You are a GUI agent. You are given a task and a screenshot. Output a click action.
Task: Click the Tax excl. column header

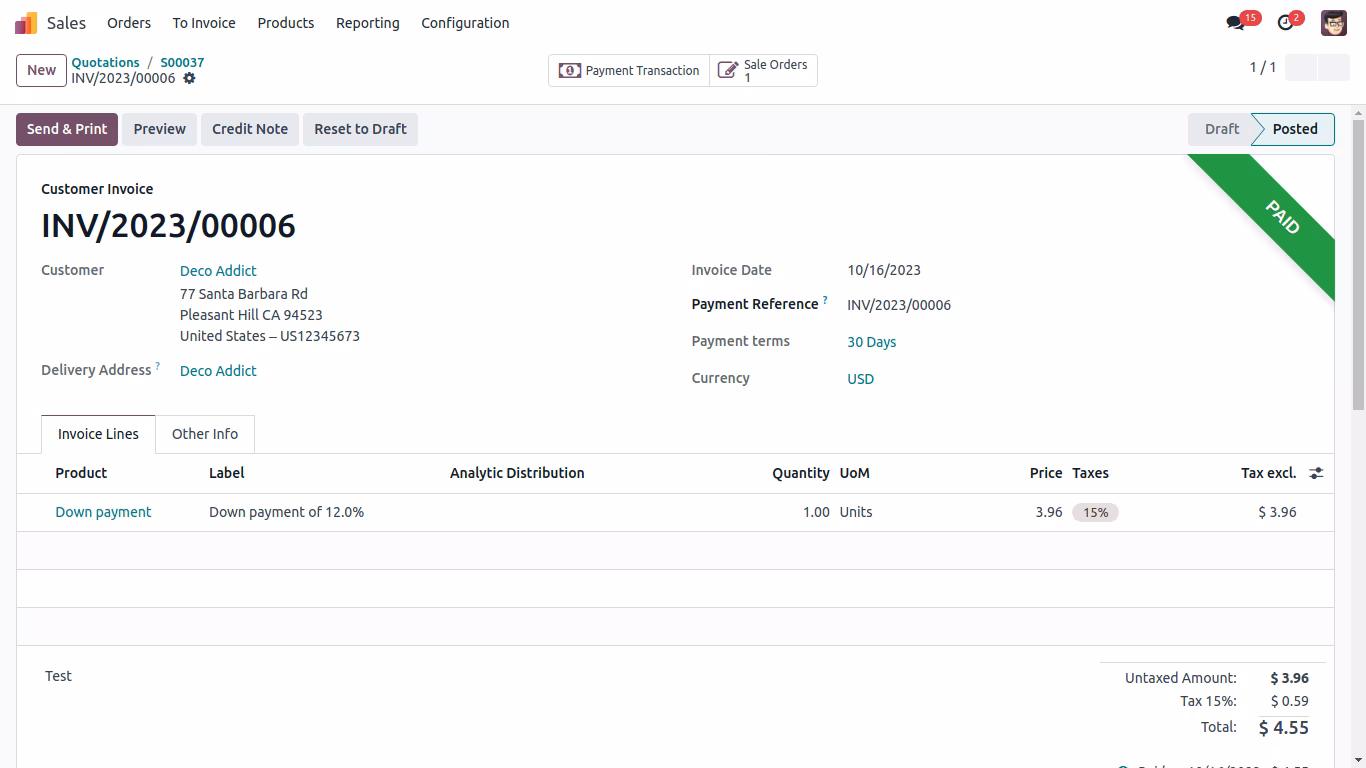(1268, 473)
